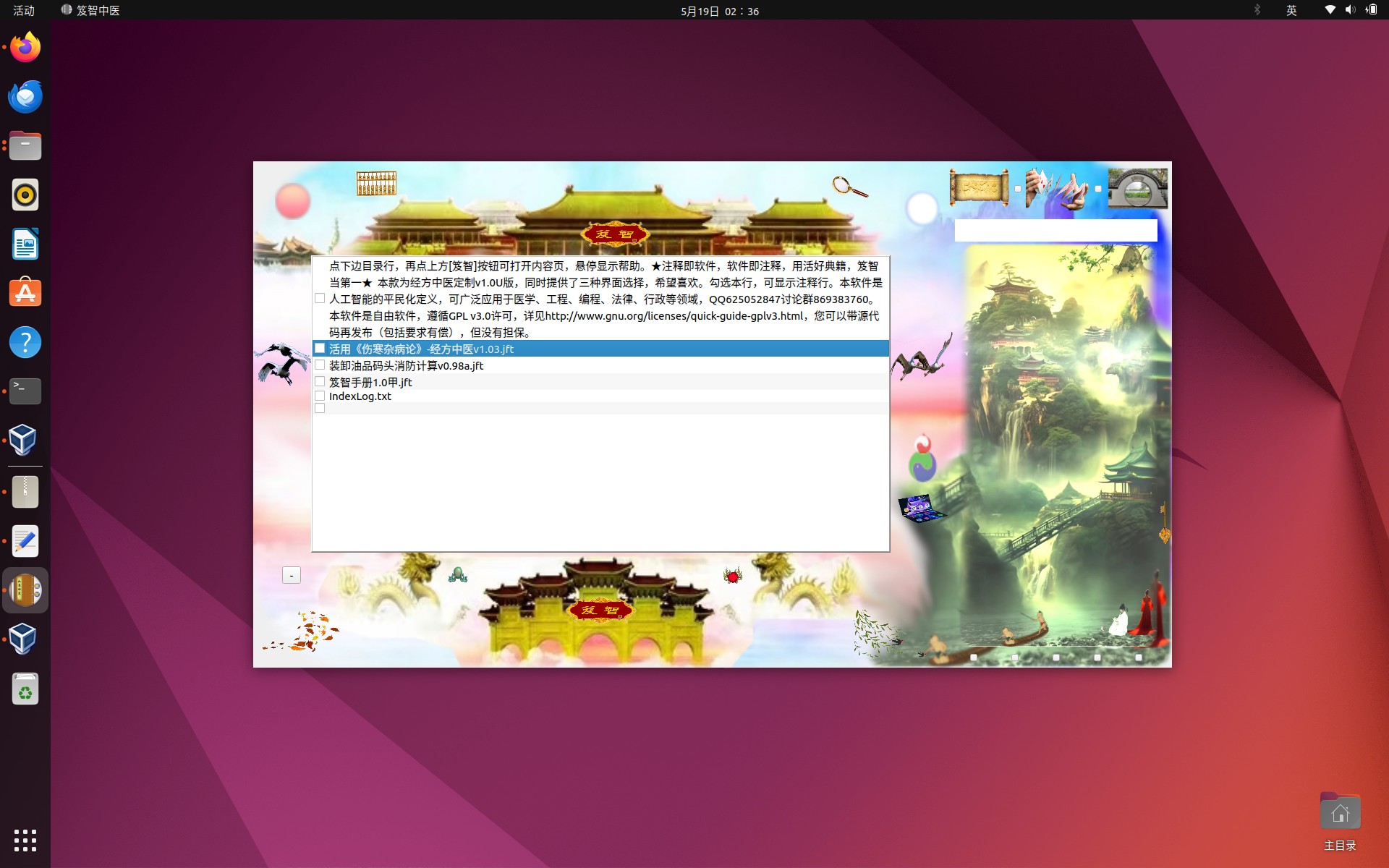This screenshot has width=1389, height=868.
Task: Open Terminal from the dock
Action: click(x=25, y=391)
